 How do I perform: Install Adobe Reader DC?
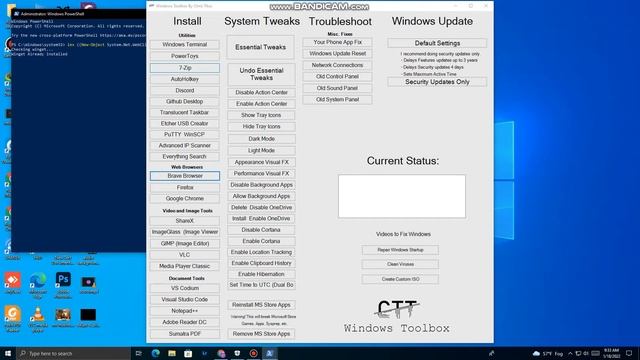tap(185, 322)
